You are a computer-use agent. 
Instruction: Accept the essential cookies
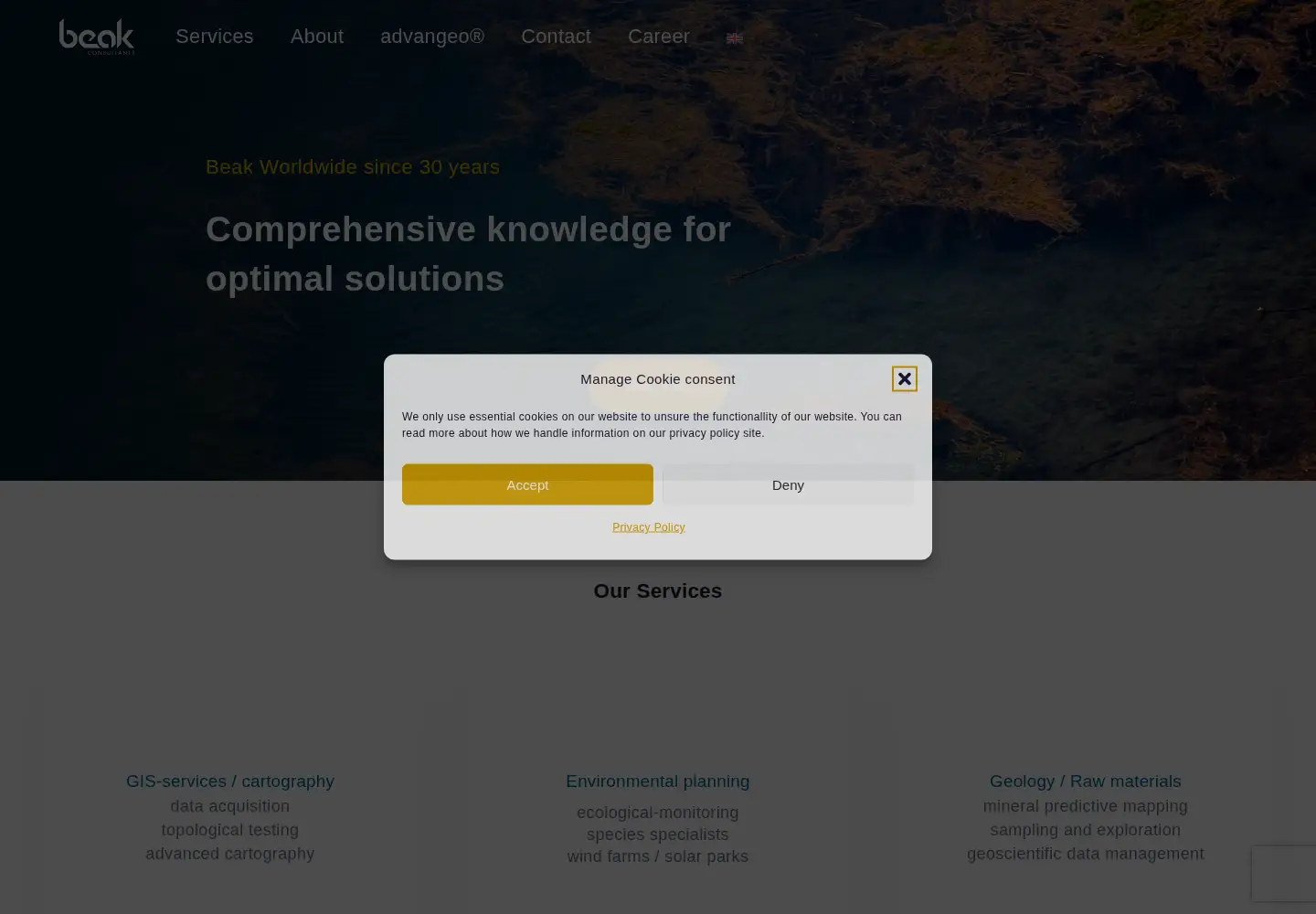(x=527, y=484)
